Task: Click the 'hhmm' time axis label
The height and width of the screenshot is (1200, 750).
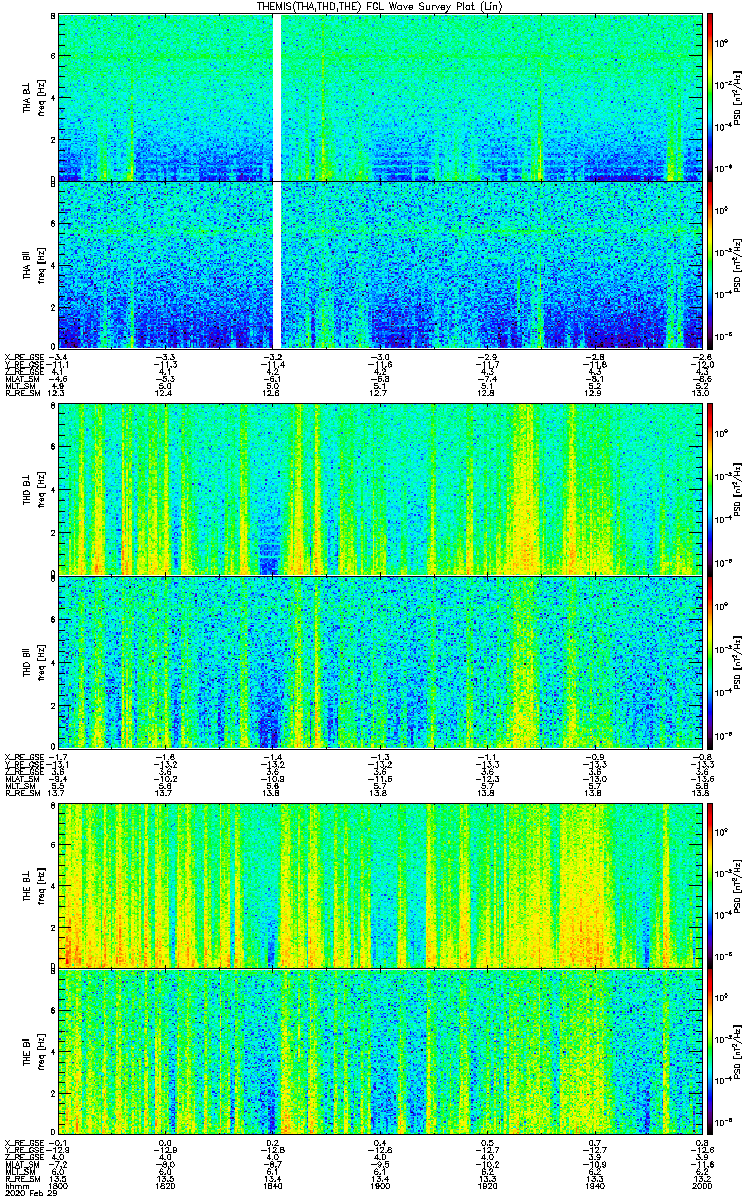Action: coord(16,1186)
